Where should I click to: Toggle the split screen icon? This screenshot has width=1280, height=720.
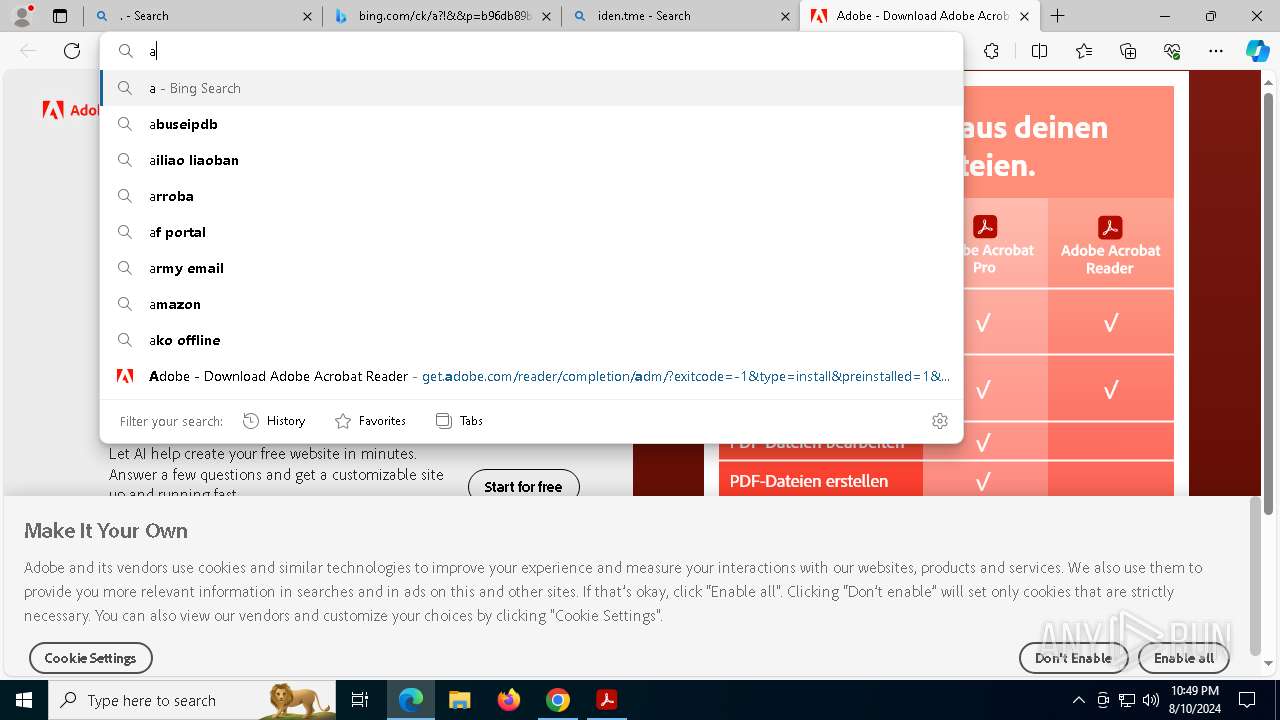[1039, 51]
